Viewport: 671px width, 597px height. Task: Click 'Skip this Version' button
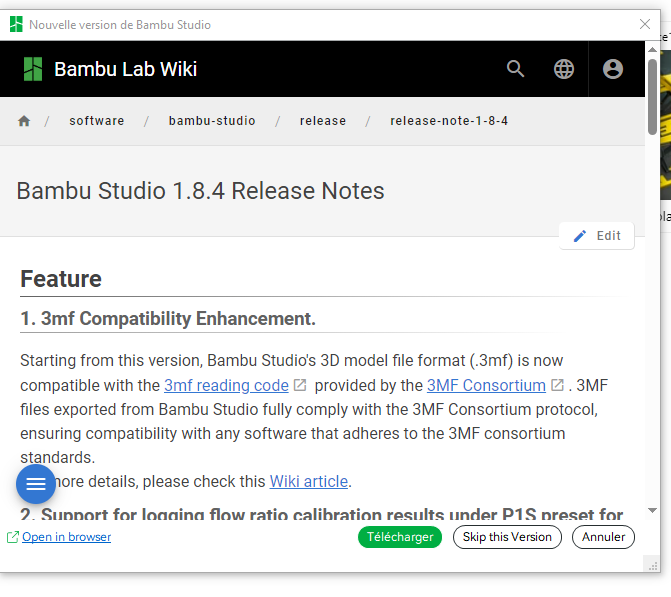tap(507, 537)
